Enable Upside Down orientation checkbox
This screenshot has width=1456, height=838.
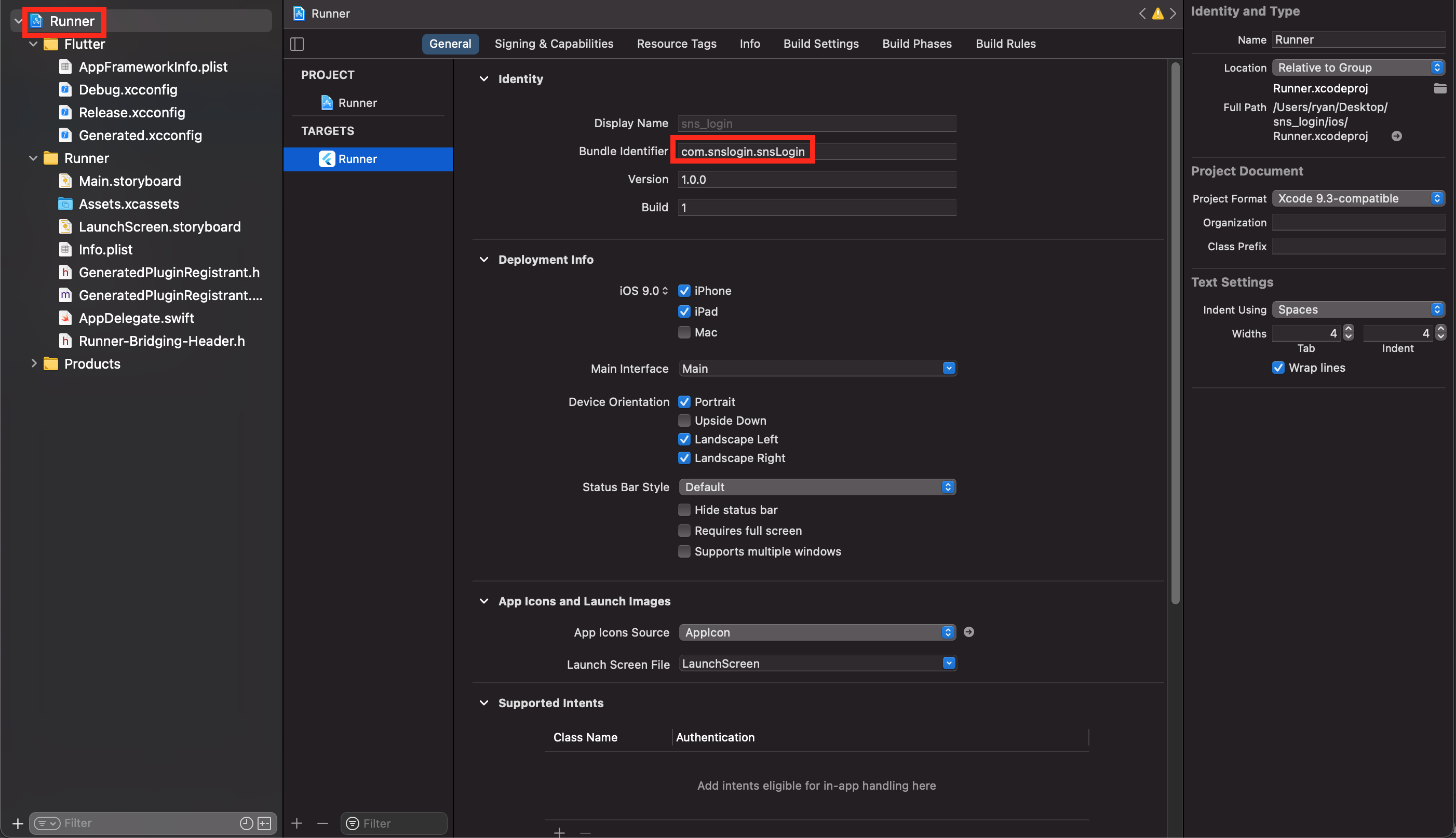tap(684, 421)
